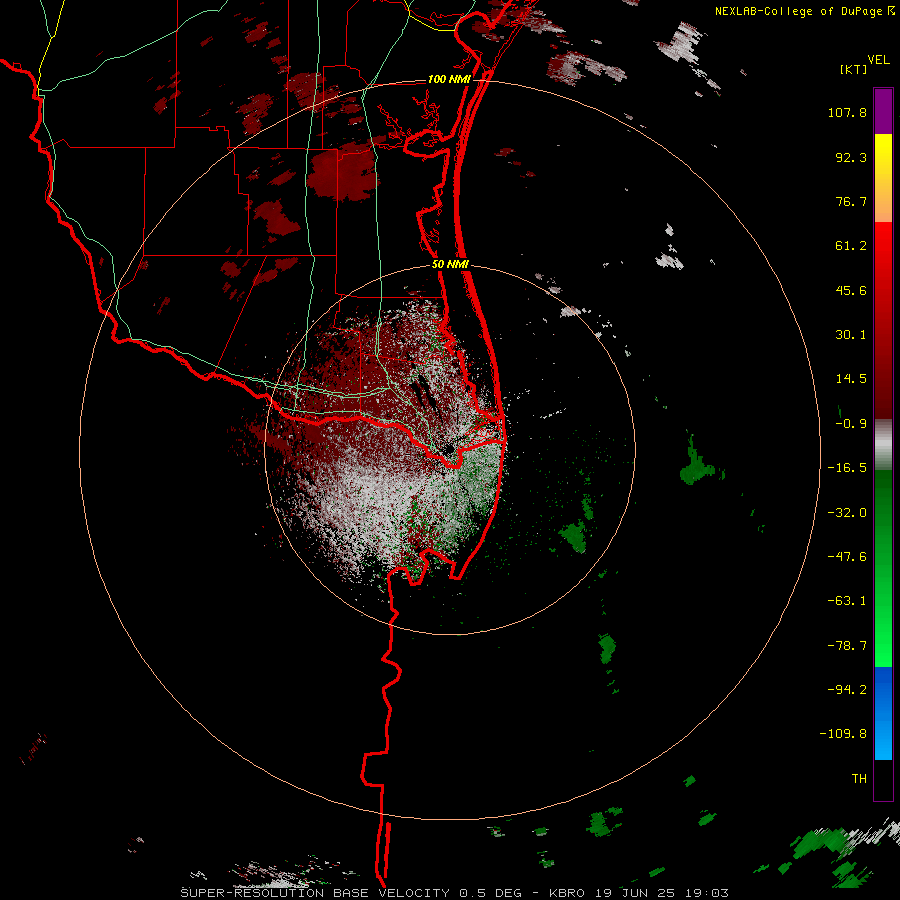900x900 pixels.
Task: Click the 61.2 legend value
Action: [x=851, y=246]
